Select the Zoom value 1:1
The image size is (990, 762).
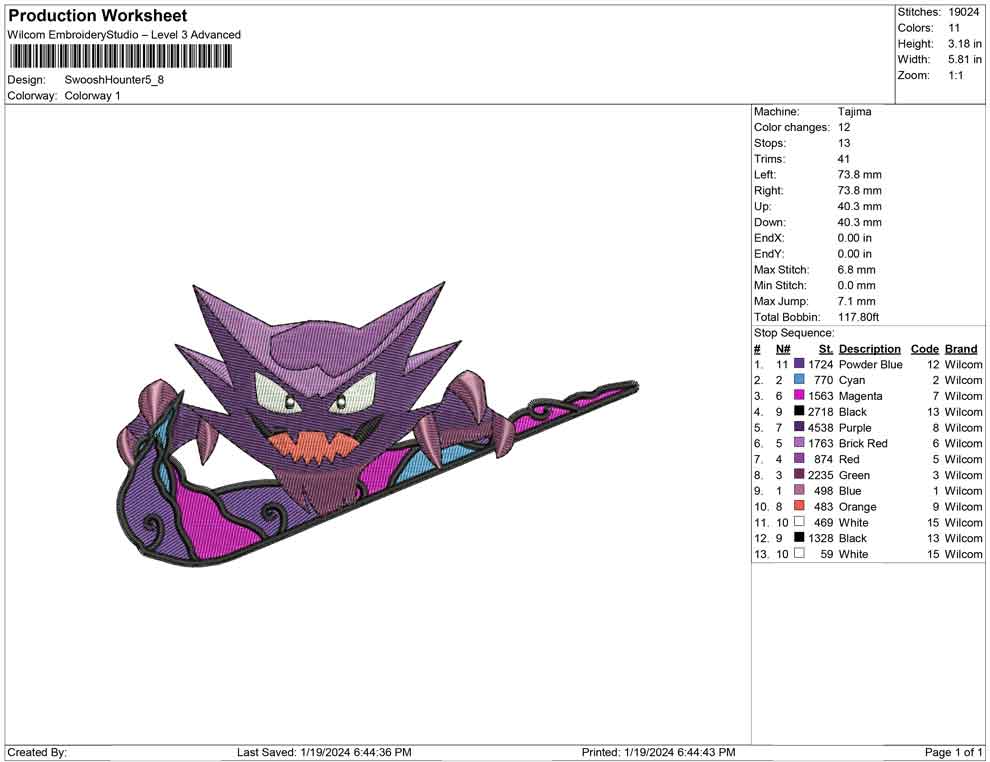pyautogui.click(x=956, y=75)
